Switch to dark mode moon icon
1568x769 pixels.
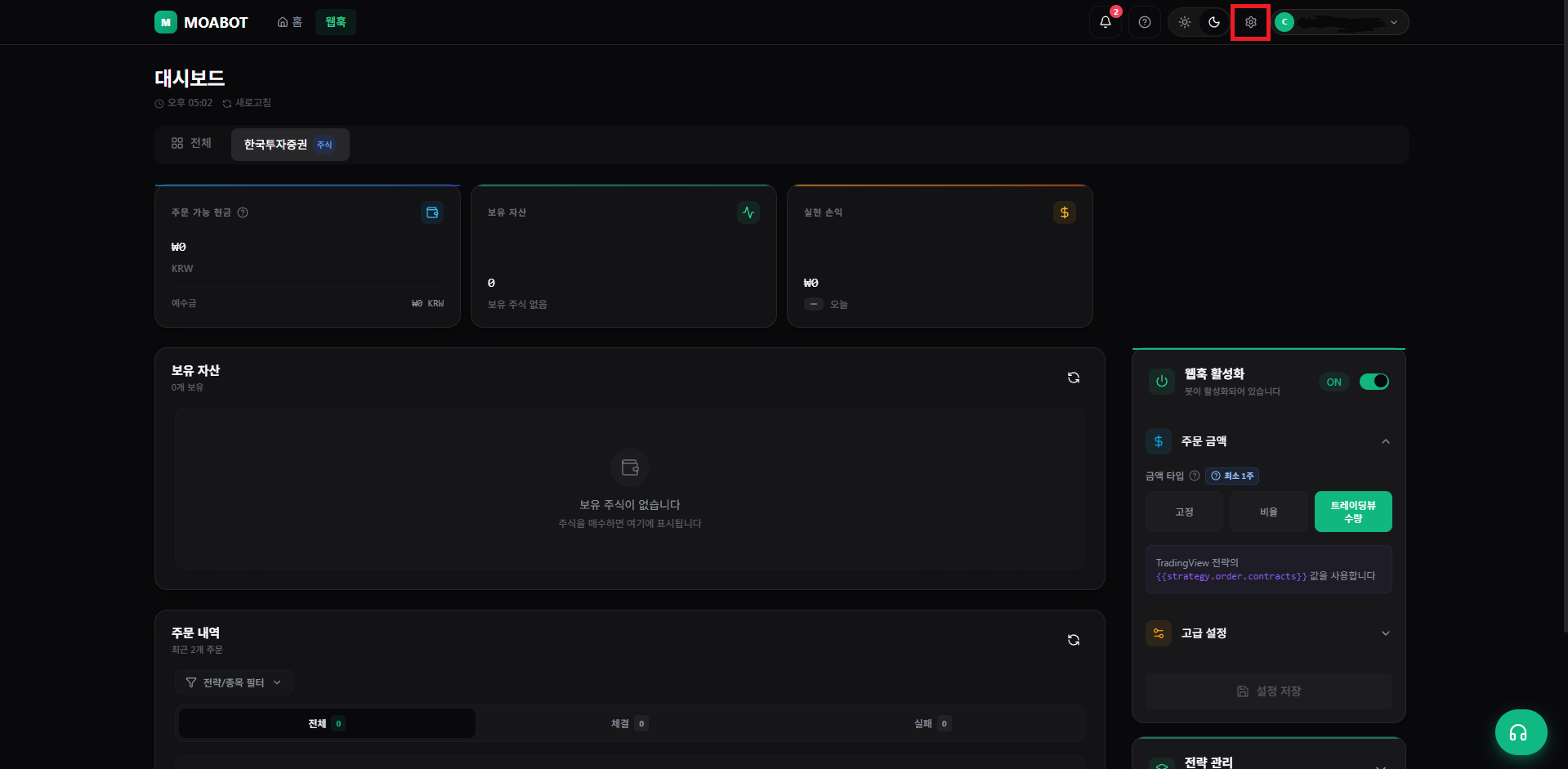[1214, 22]
